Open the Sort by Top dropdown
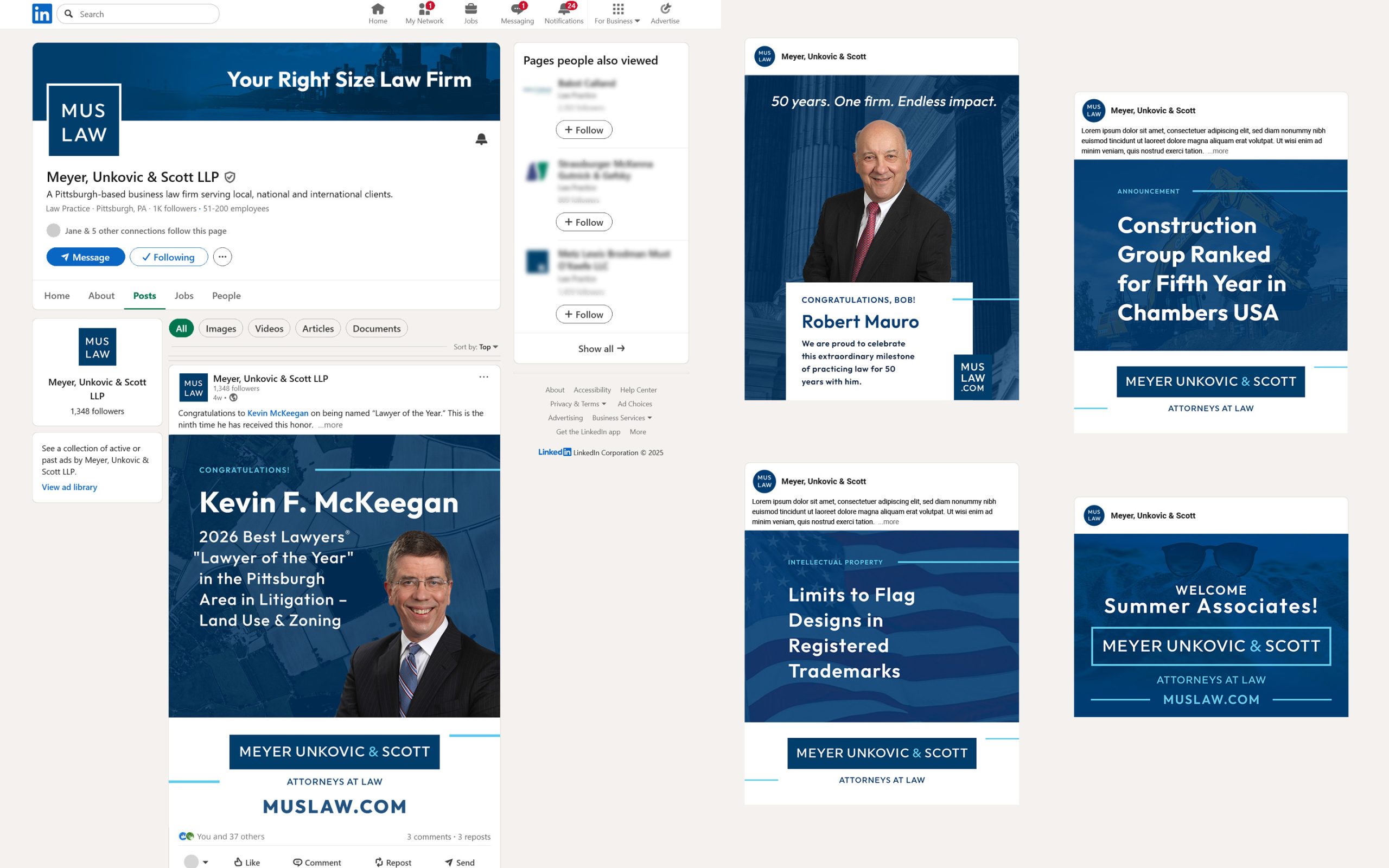Image resolution: width=1389 pixels, height=868 pixels. point(476,347)
